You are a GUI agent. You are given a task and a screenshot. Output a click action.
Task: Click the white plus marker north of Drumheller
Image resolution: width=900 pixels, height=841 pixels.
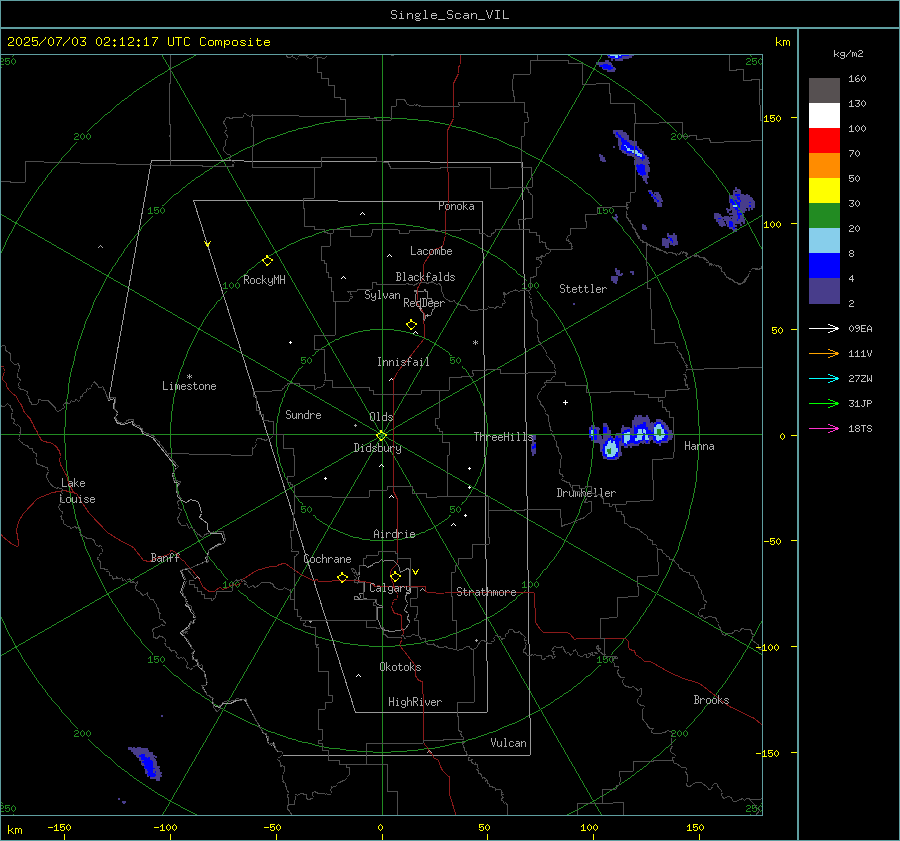(565, 402)
